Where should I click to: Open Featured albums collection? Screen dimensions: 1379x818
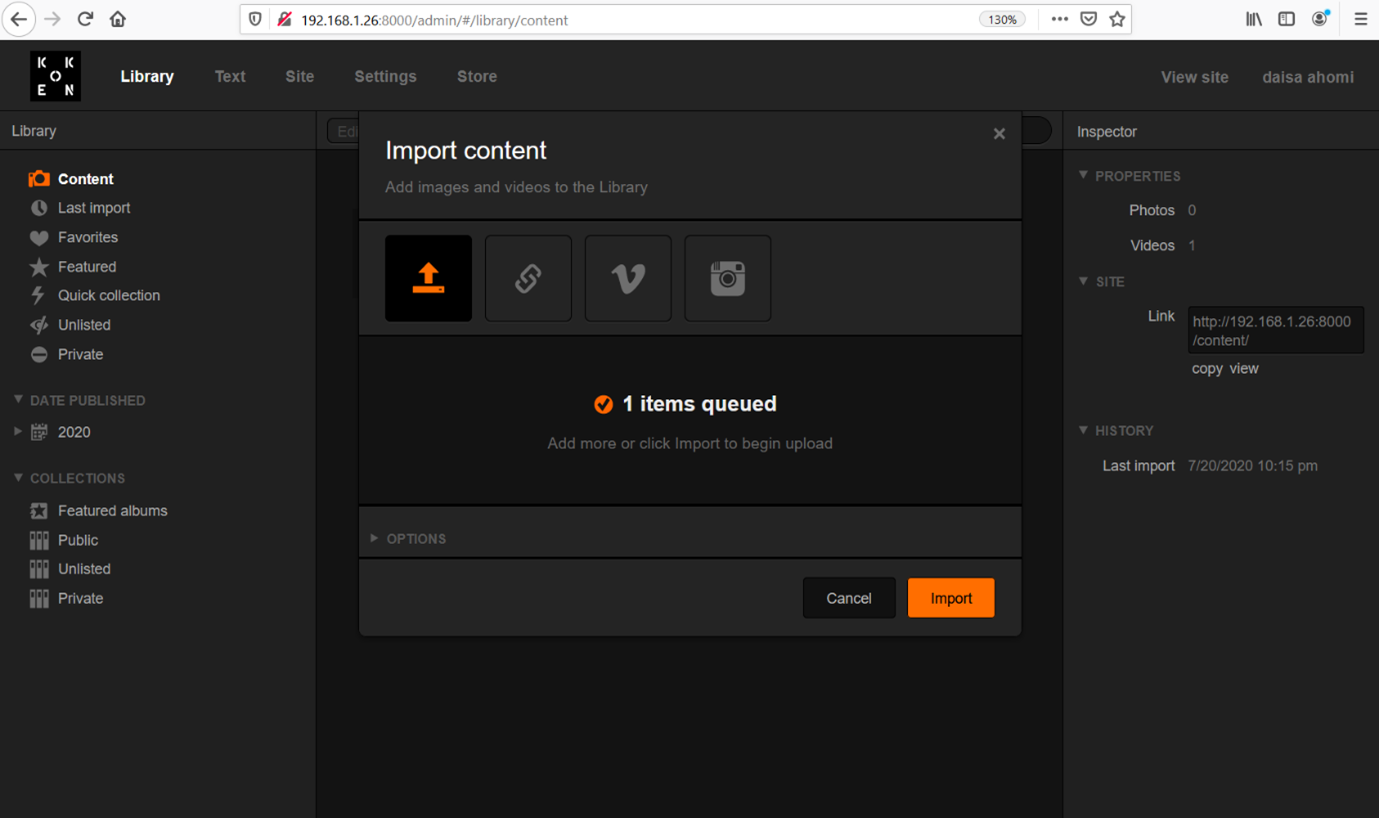(x=112, y=510)
